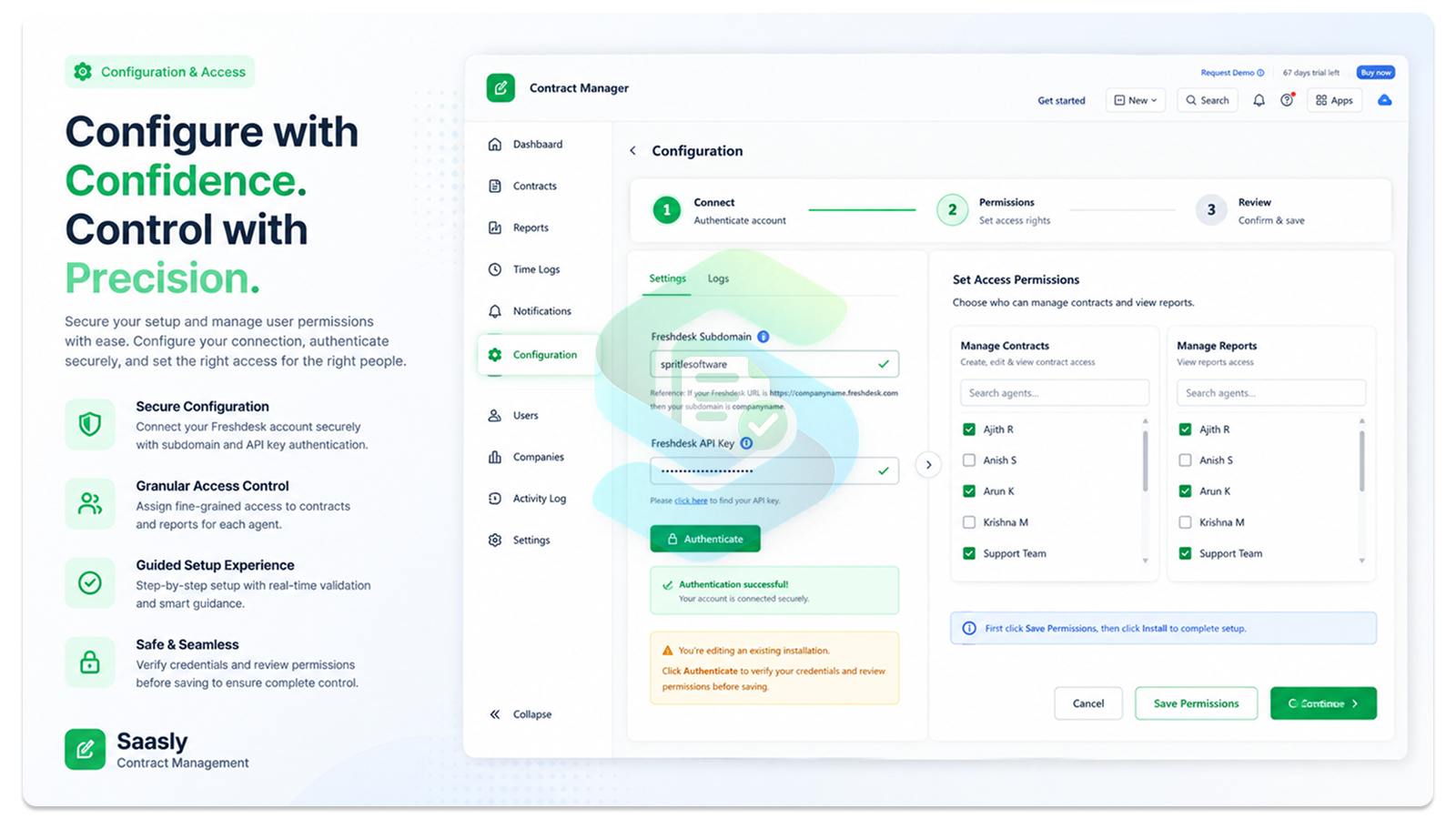Click the Buy now button

coord(1376,72)
